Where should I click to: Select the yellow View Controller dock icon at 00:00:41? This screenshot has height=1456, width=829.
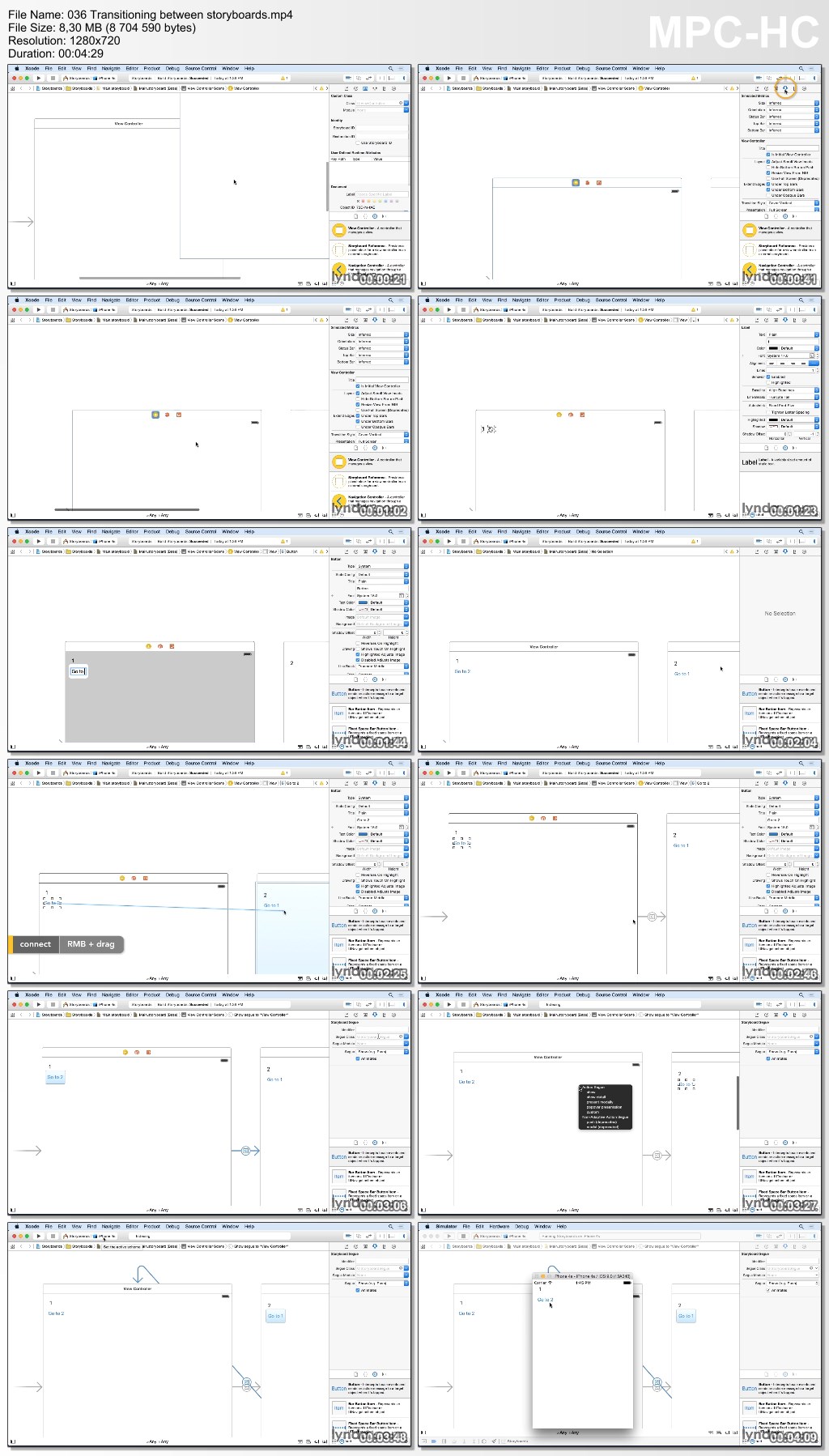click(576, 183)
